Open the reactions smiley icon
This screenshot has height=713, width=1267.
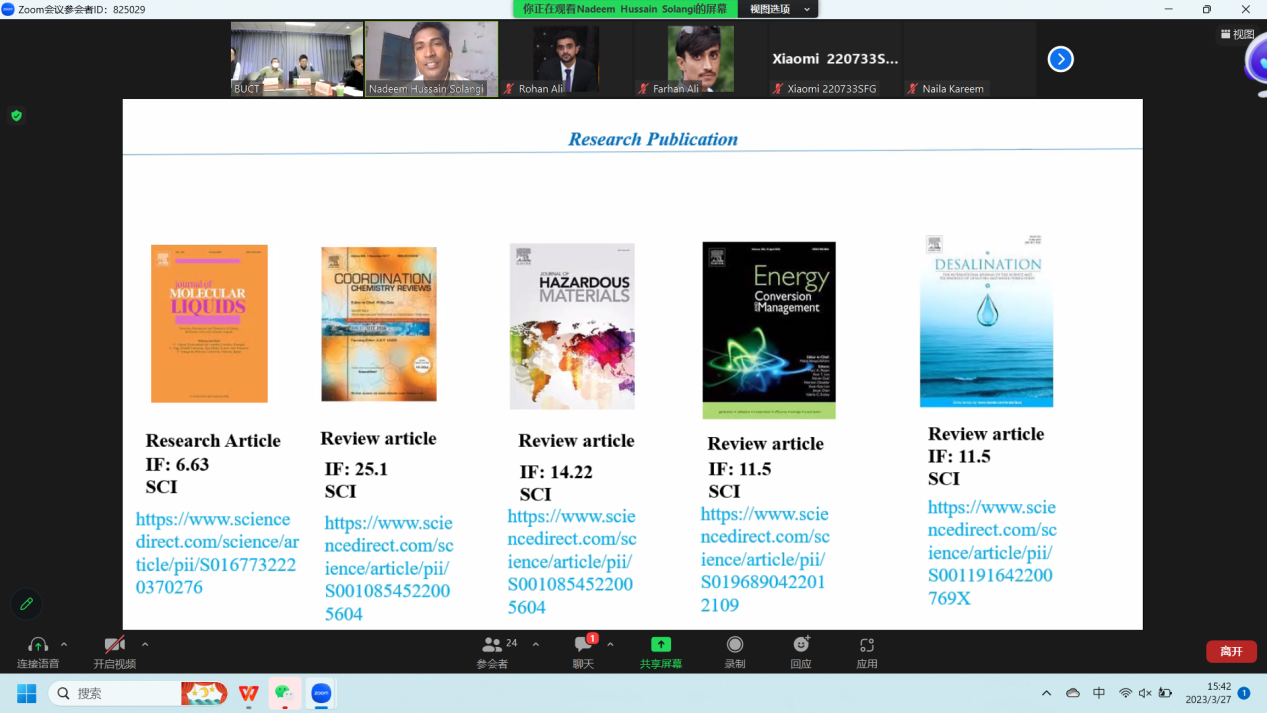click(801, 645)
